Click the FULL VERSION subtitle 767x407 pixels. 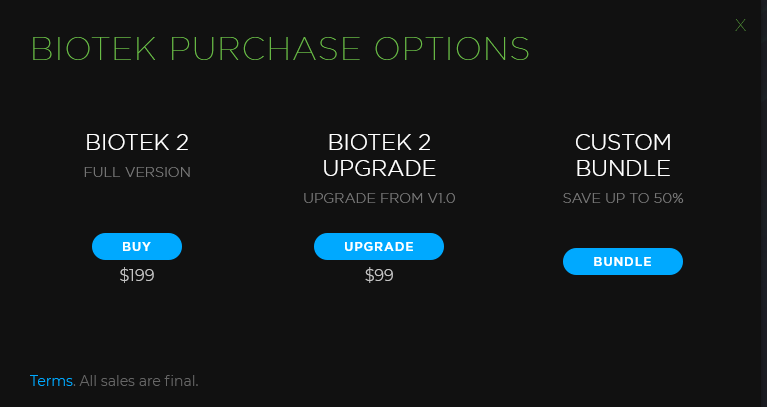coord(137,172)
